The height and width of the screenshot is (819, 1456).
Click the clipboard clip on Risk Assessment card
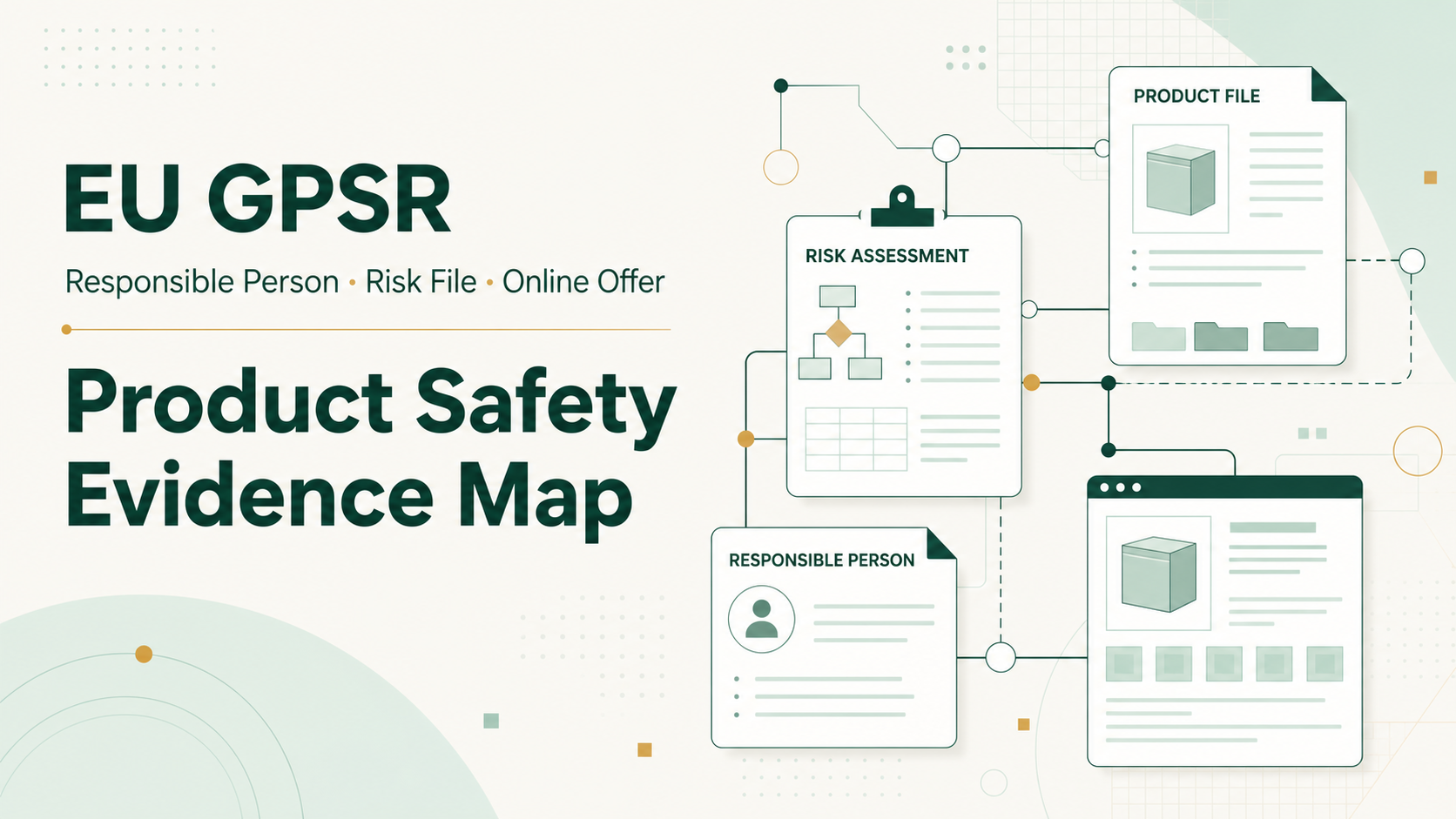click(x=902, y=207)
